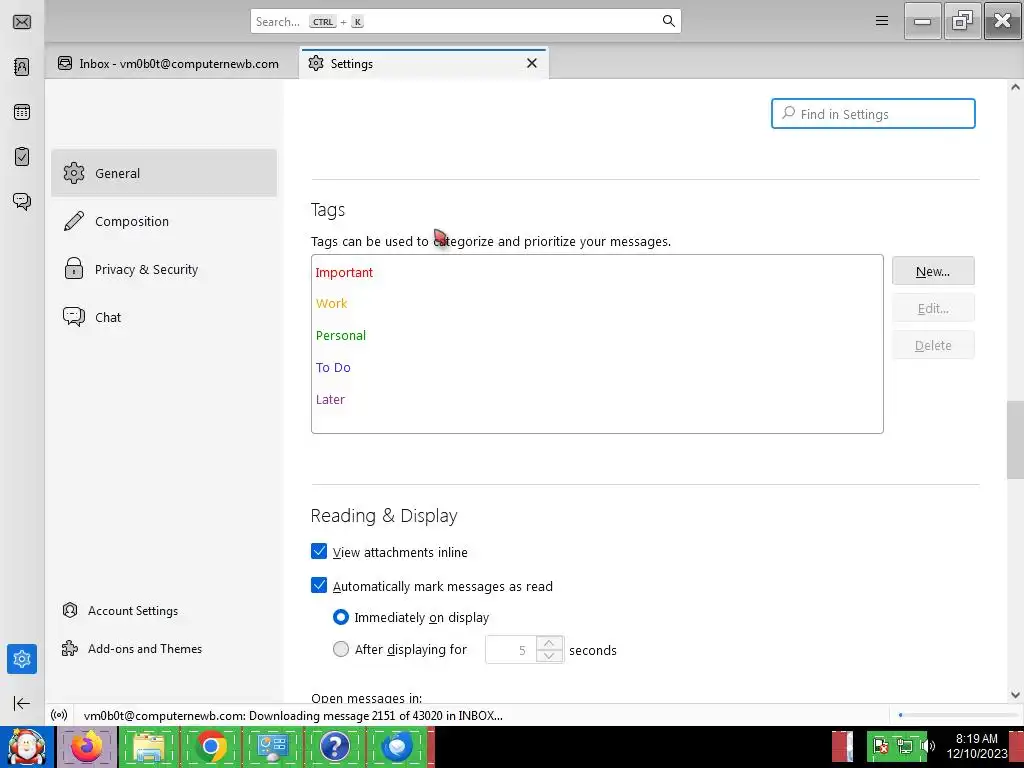Select the Work tag
1024x768 pixels.
[597, 304]
